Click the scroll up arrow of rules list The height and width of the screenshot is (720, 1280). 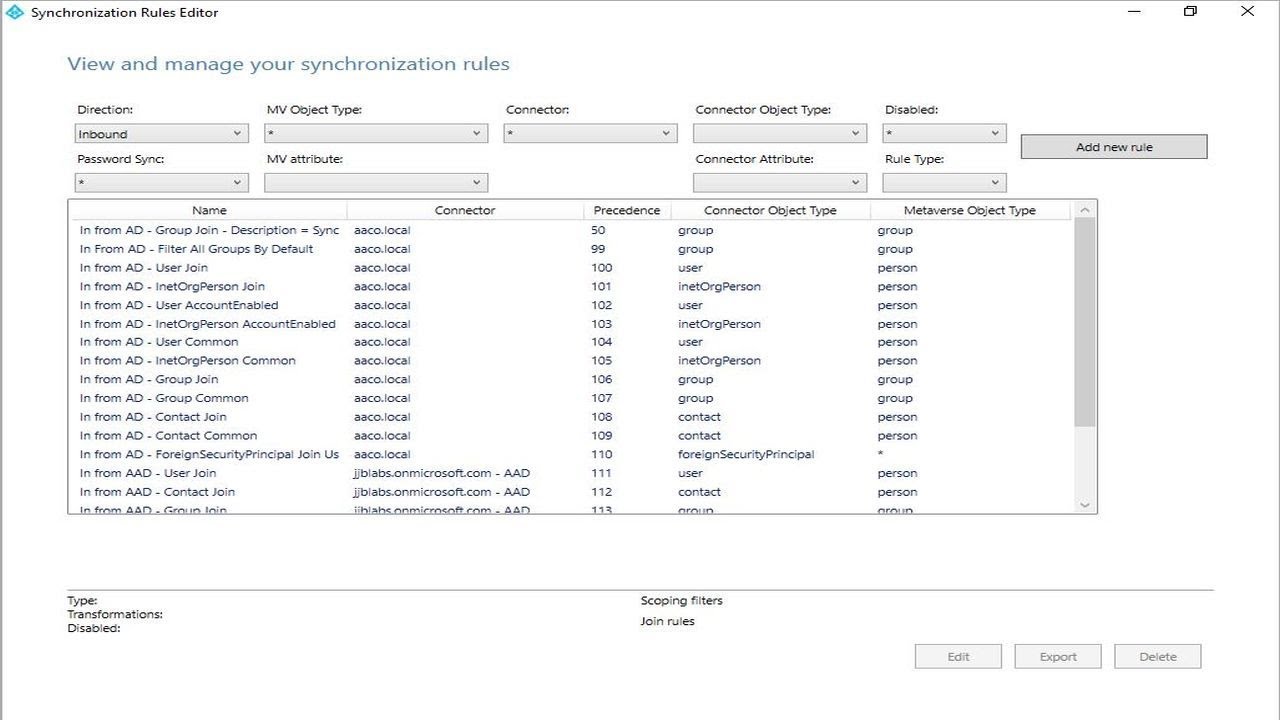point(1085,210)
